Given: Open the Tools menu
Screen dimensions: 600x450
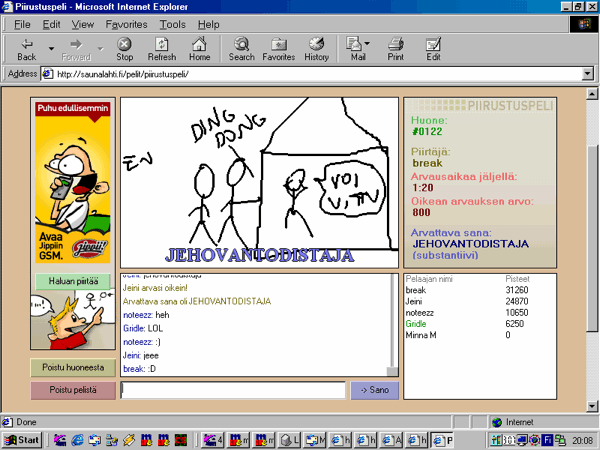Looking at the screenshot, I should point(172,23).
